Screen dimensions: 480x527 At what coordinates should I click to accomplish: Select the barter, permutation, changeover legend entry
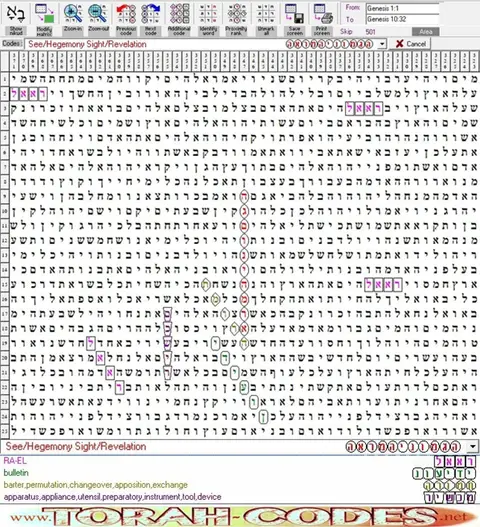click(x=95, y=485)
